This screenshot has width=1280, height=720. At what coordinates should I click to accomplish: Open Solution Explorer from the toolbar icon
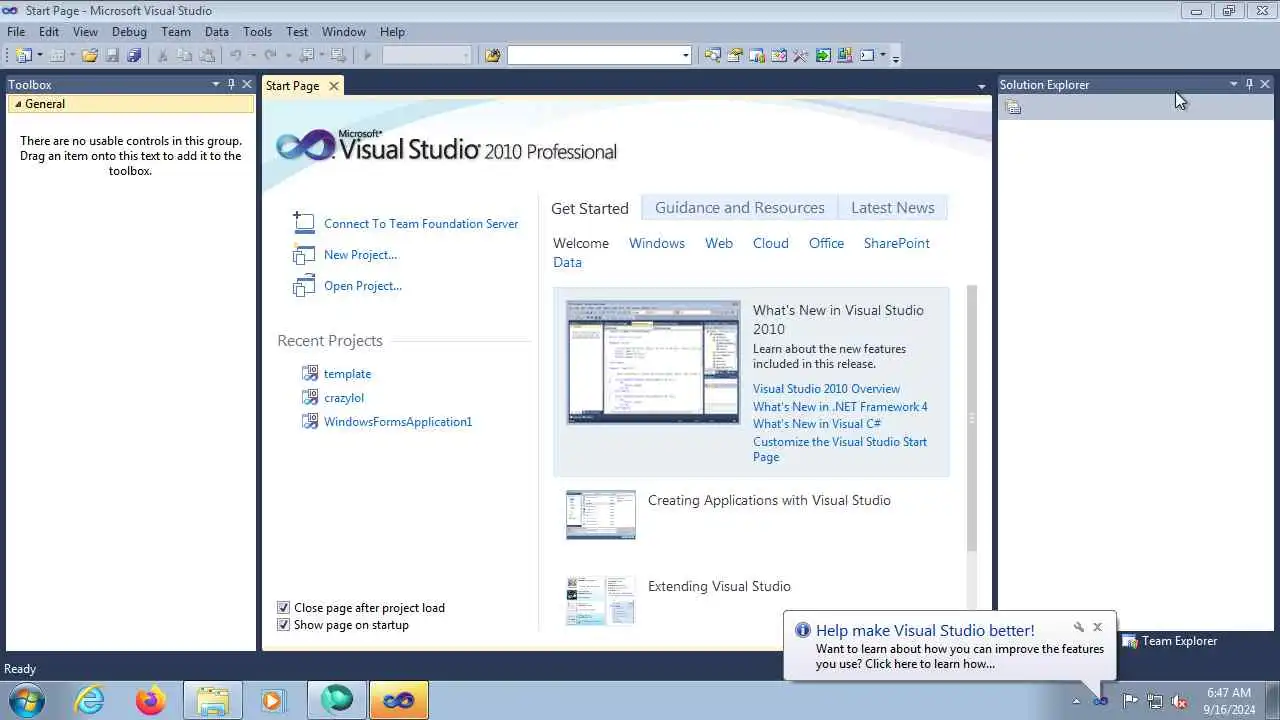coord(712,55)
